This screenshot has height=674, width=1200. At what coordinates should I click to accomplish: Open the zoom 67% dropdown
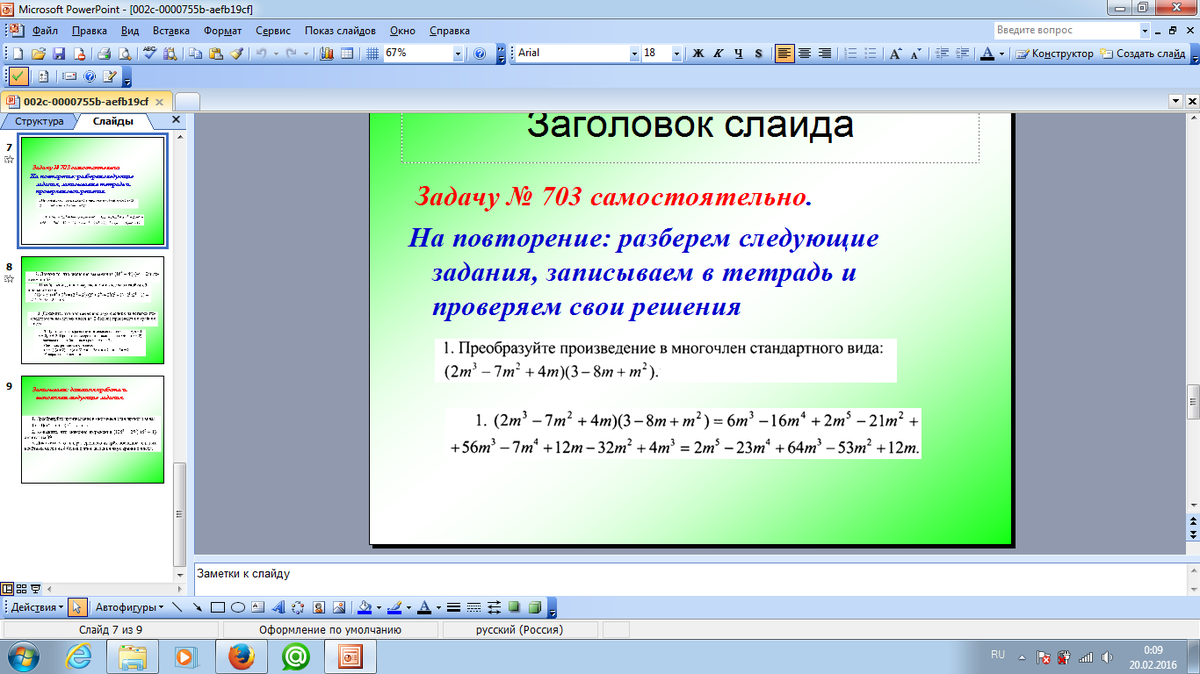tap(458, 53)
